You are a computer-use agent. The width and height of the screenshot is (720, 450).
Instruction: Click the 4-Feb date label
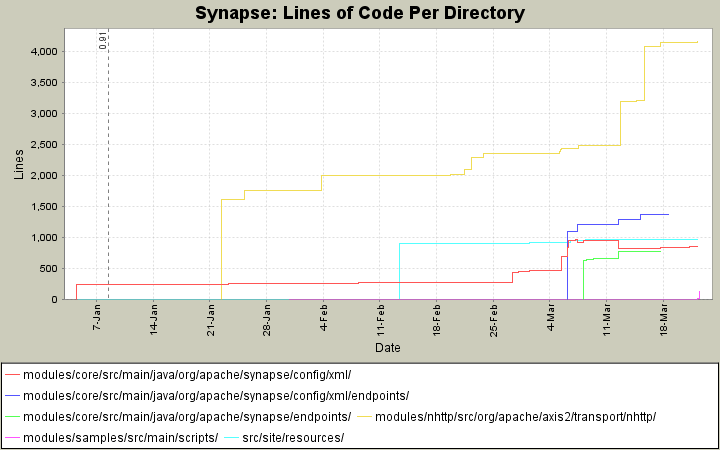coord(324,317)
